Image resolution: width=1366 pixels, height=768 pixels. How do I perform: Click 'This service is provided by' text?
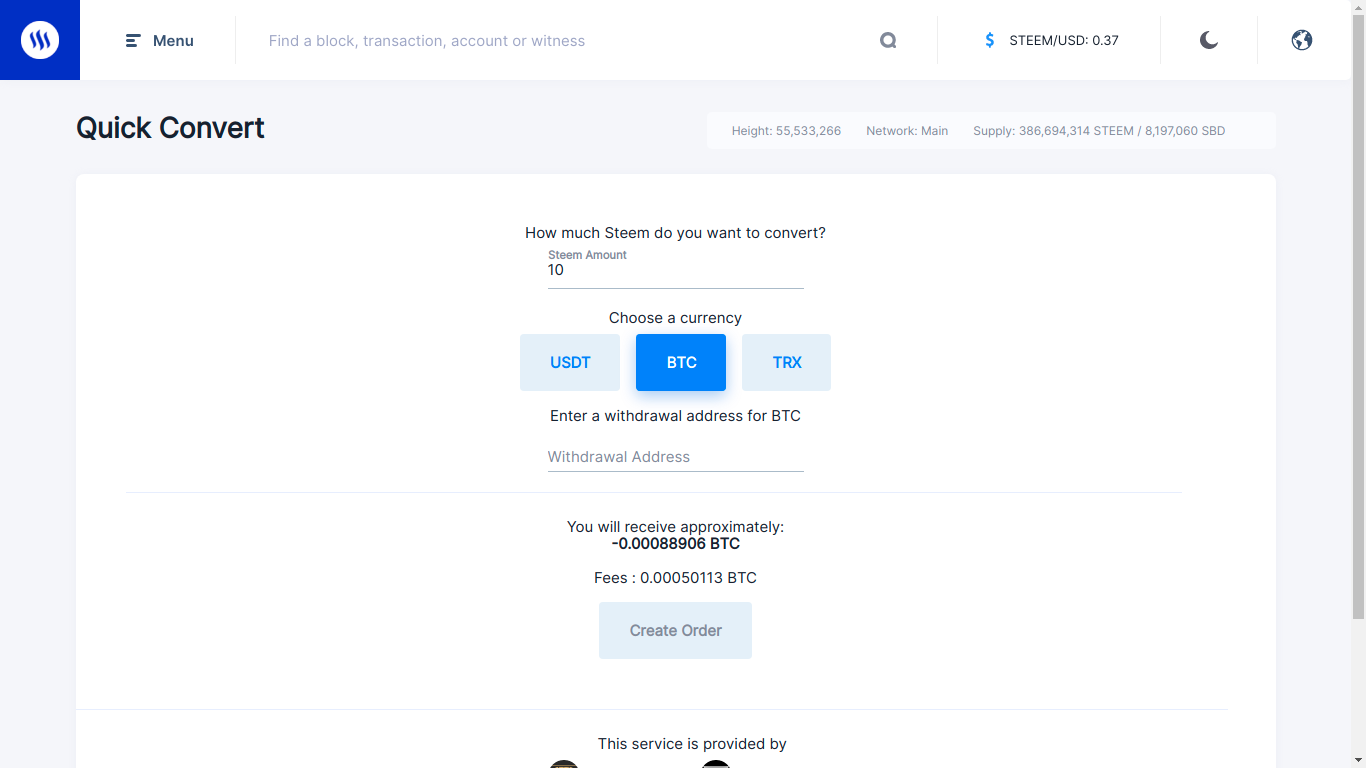[x=692, y=744]
